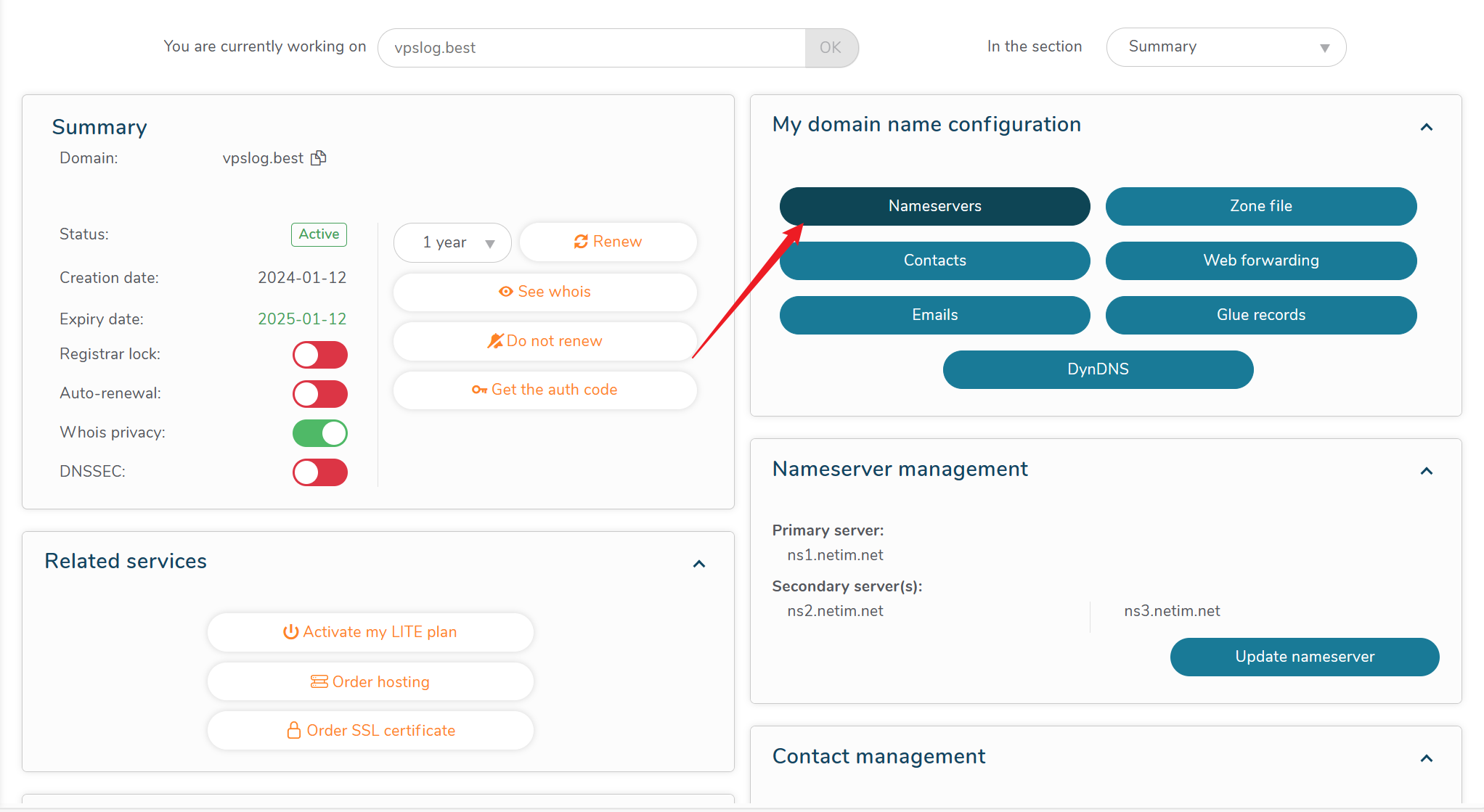This screenshot has height=812, width=1484.
Task: Turn on the Auto-renewal switch
Action: [320, 394]
